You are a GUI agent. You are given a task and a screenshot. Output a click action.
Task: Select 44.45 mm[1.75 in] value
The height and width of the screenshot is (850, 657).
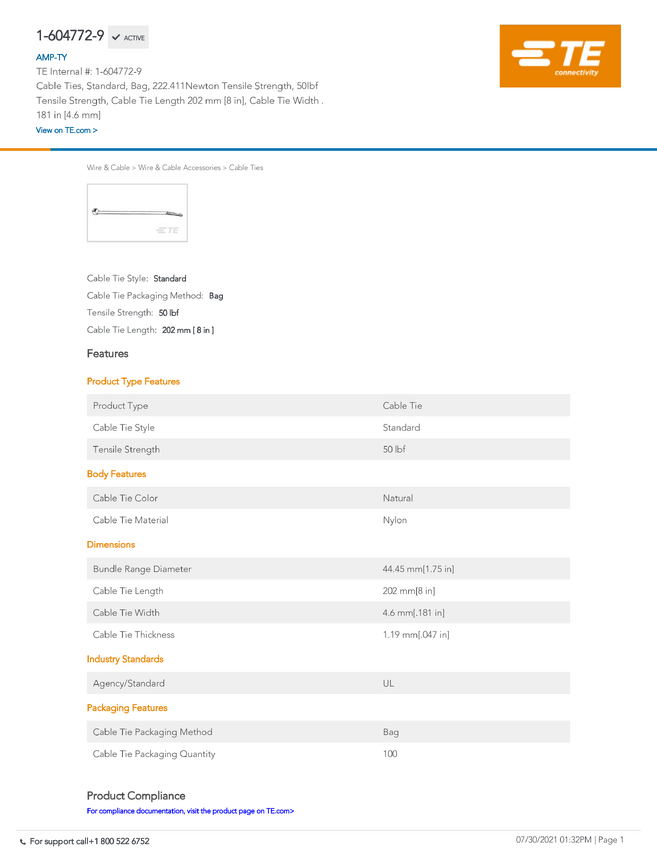pos(418,569)
